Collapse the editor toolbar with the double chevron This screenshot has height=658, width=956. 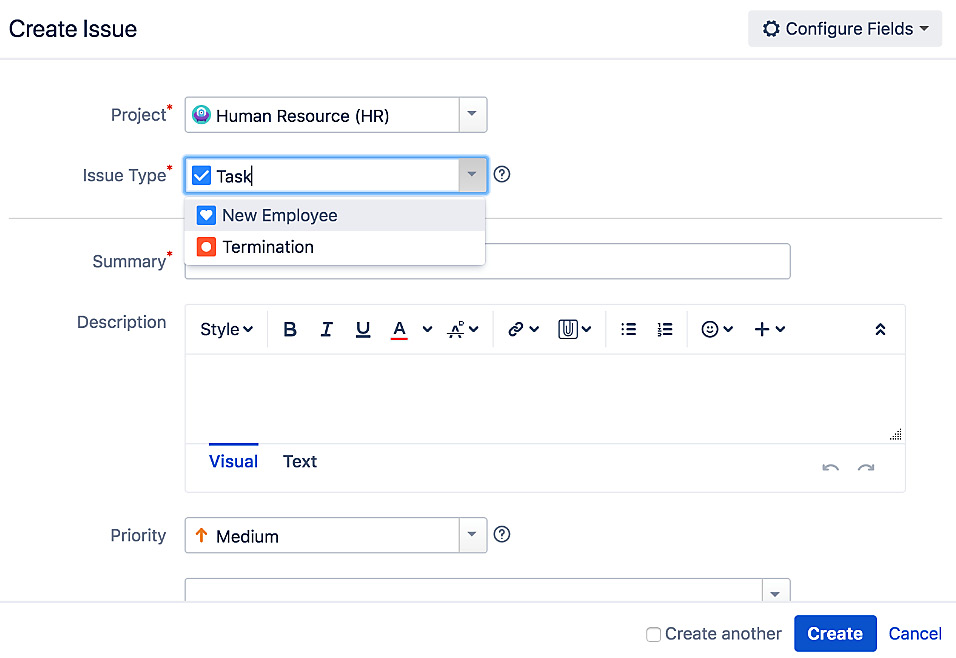pos(880,329)
